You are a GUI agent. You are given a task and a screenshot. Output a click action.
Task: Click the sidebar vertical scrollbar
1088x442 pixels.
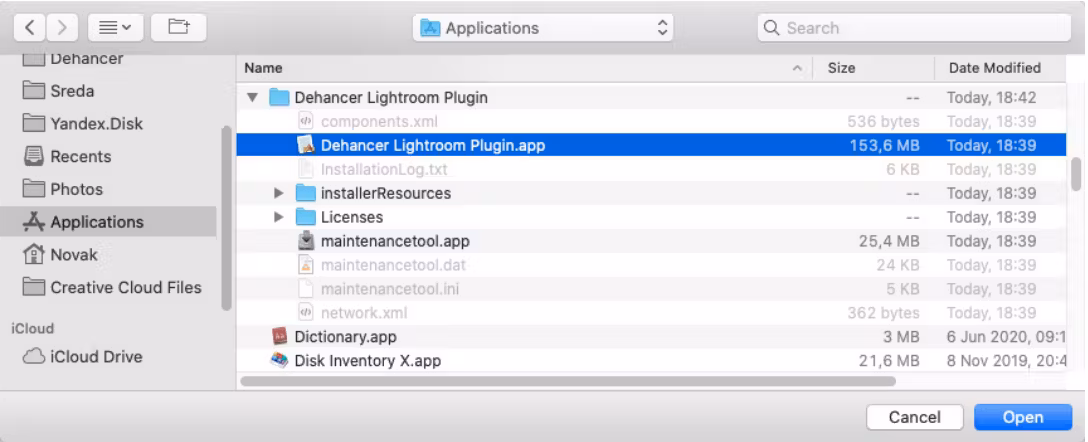[226, 218]
